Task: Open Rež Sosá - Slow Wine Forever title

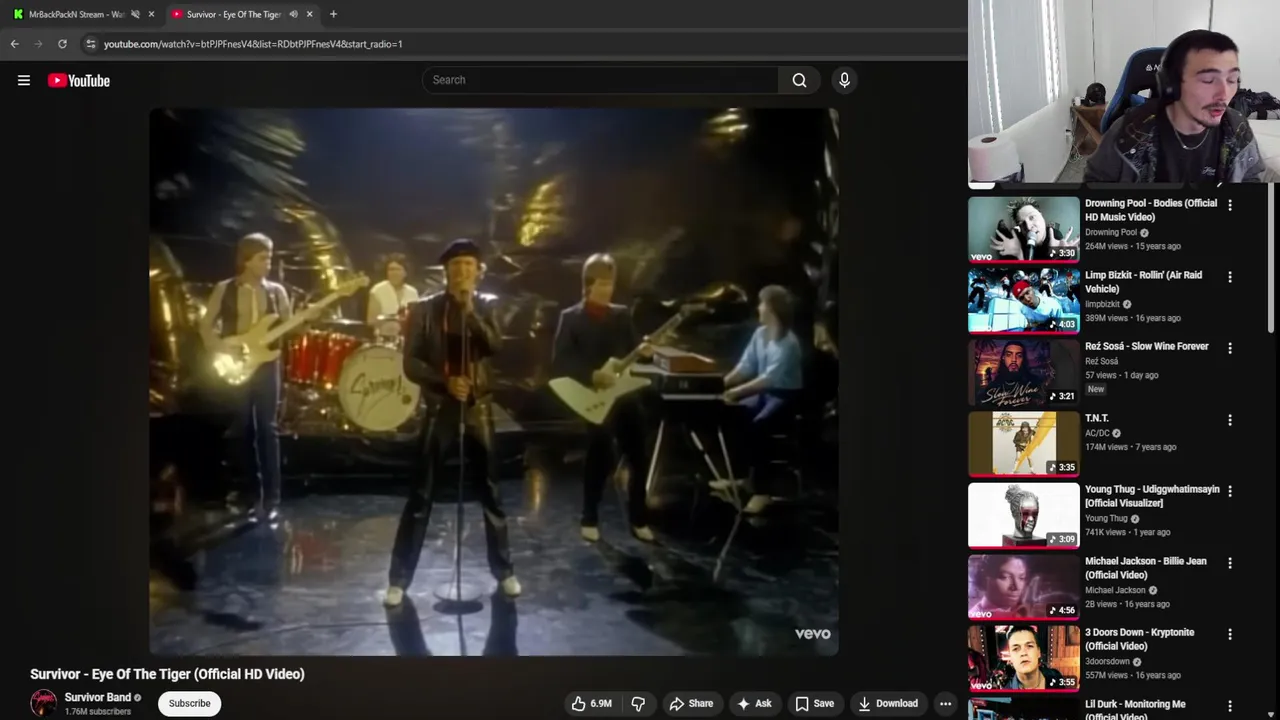Action: (1147, 346)
